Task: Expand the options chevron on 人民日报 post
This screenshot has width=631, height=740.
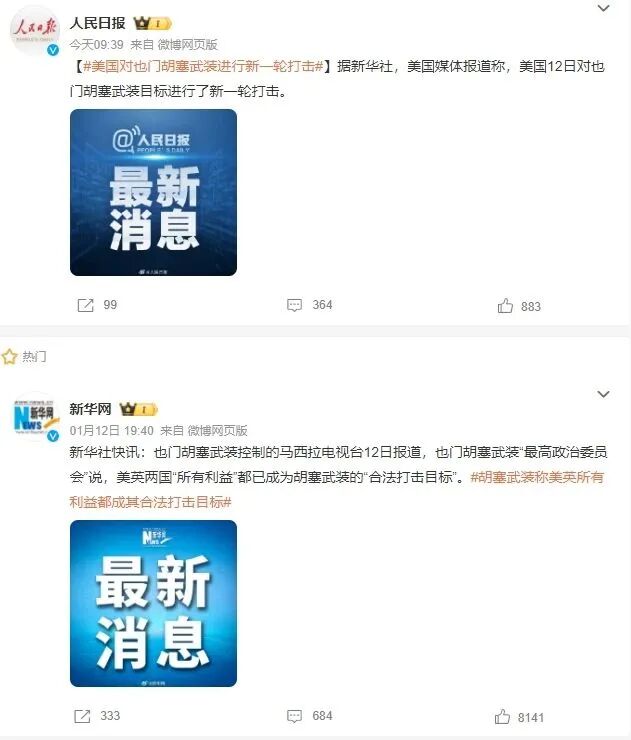Action: (x=604, y=8)
